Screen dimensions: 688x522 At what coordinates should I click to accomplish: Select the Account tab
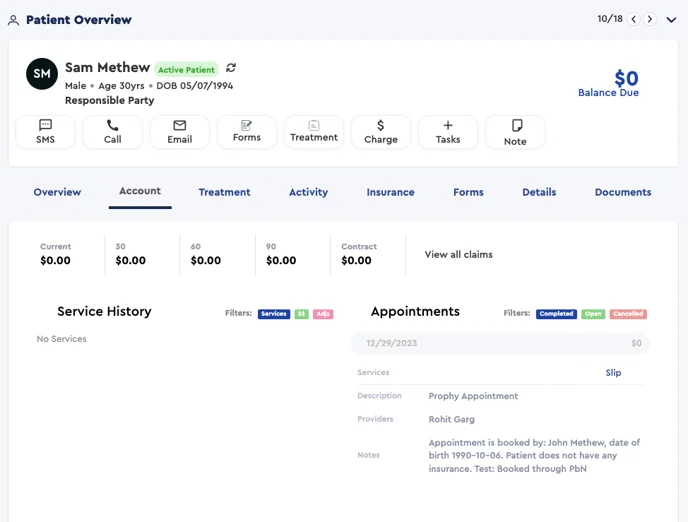pos(140,191)
